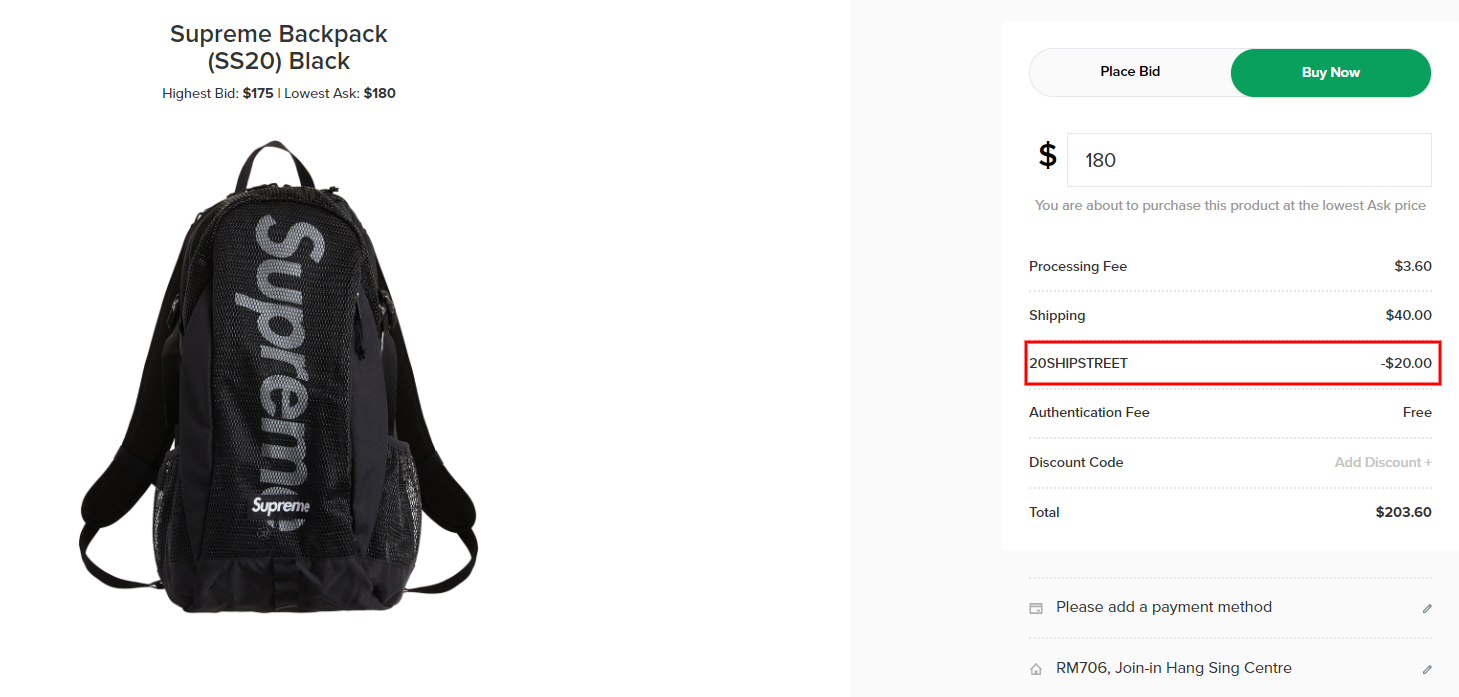The height and width of the screenshot is (697, 1459).
Task: Click the RM706, Join-in Hang Sing Centre address
Action: [x=1174, y=668]
